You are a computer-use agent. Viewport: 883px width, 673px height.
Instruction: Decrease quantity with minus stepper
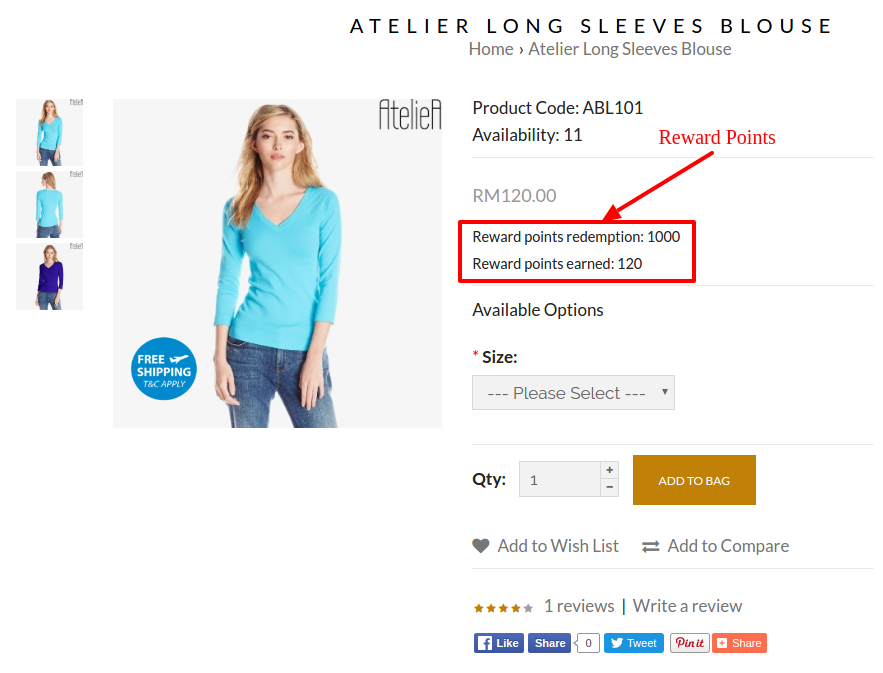pyautogui.click(x=609, y=488)
